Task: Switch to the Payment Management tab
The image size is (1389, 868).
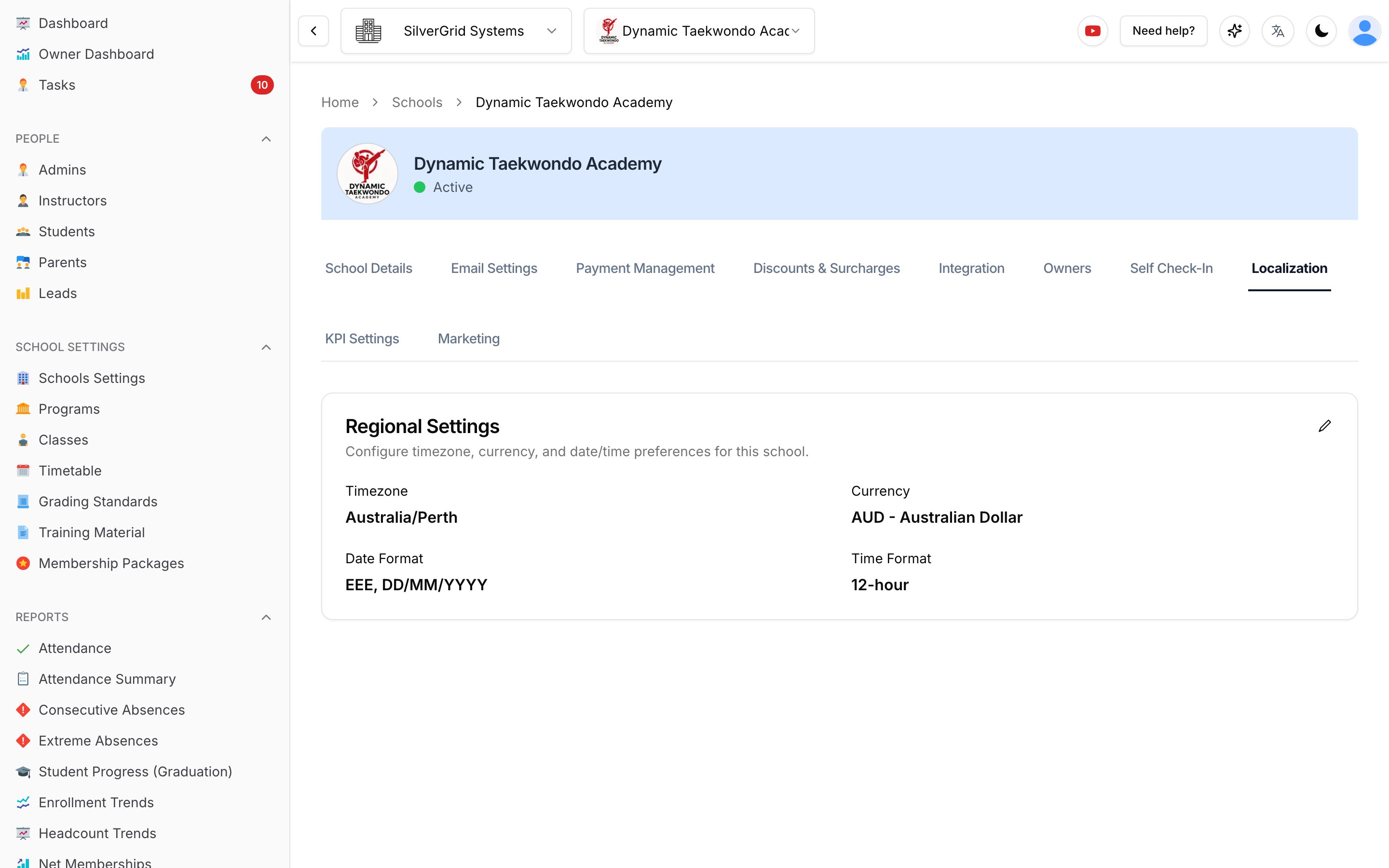Action: [x=645, y=268]
